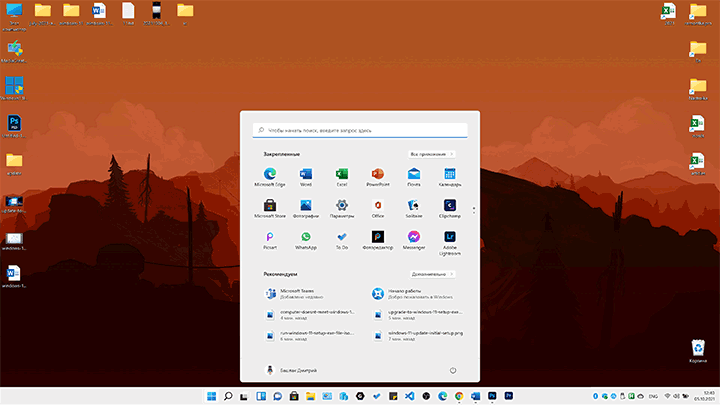Switch to Photoshop on the taskbar

click(x=492, y=396)
